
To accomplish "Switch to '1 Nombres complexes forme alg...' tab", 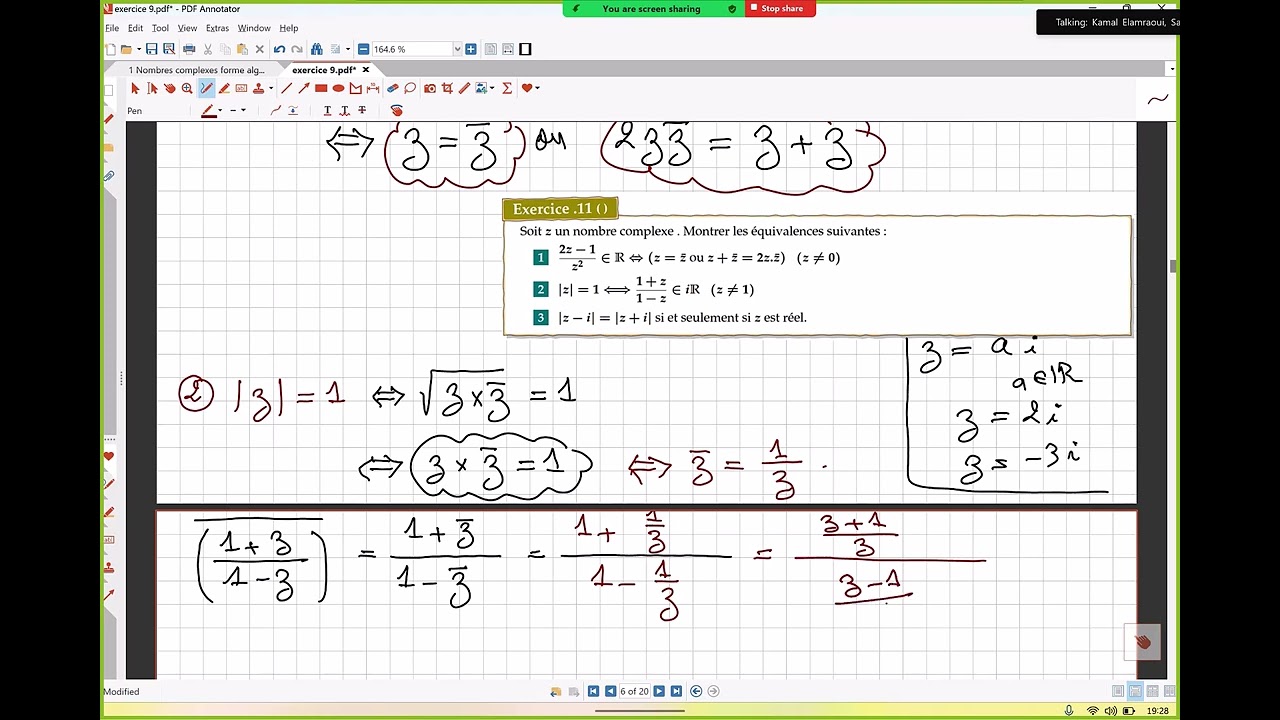I will 196,70.
